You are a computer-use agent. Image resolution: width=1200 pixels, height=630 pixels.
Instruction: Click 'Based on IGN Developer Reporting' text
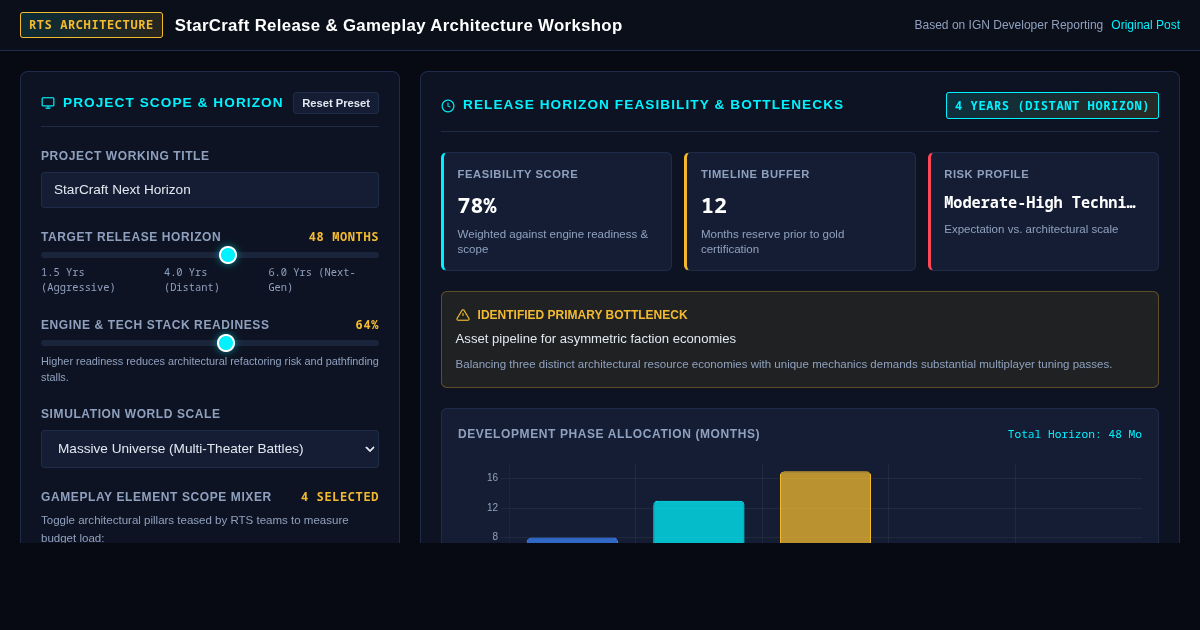pyautogui.click(x=1009, y=25)
